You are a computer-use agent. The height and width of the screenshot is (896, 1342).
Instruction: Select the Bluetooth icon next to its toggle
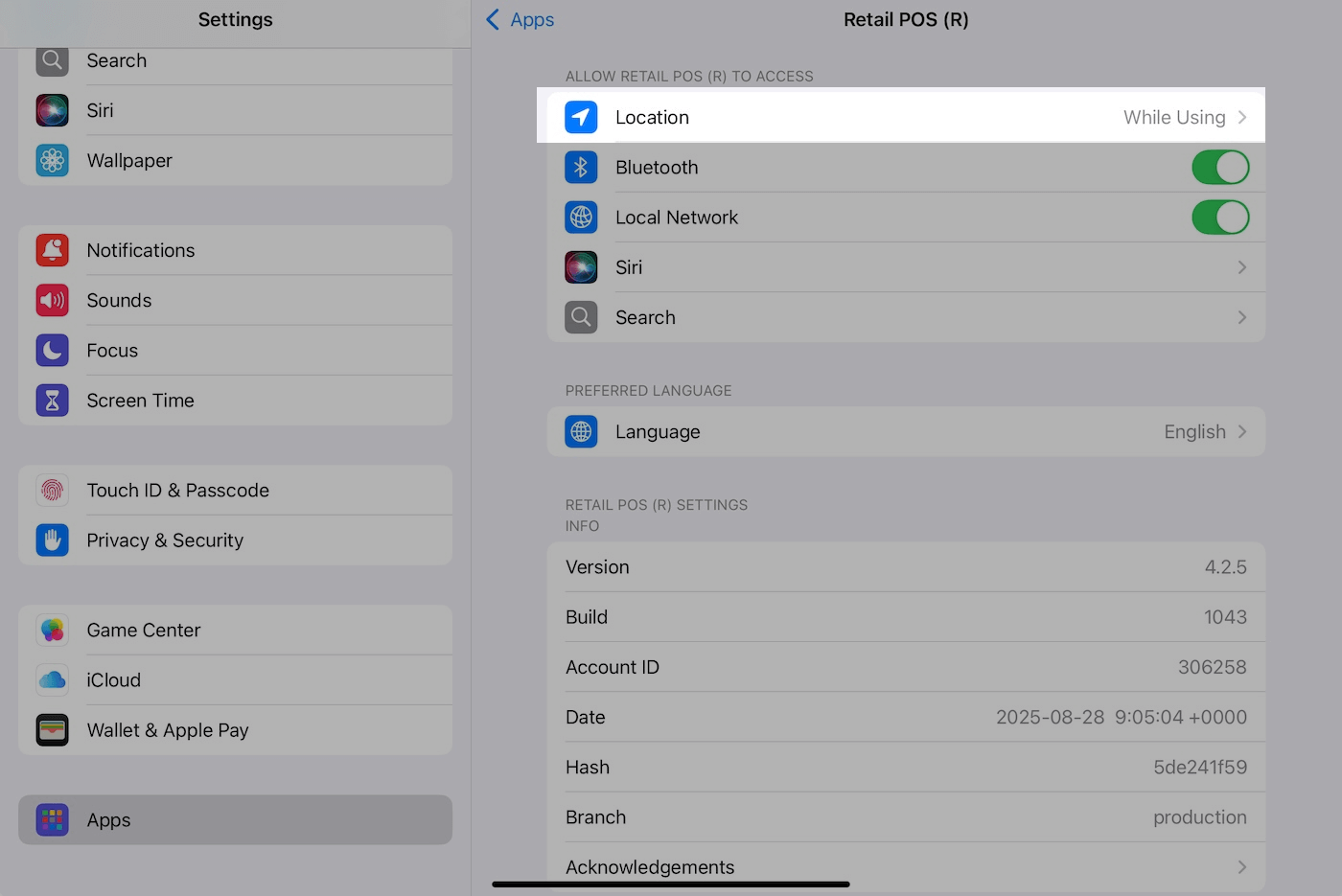point(581,167)
